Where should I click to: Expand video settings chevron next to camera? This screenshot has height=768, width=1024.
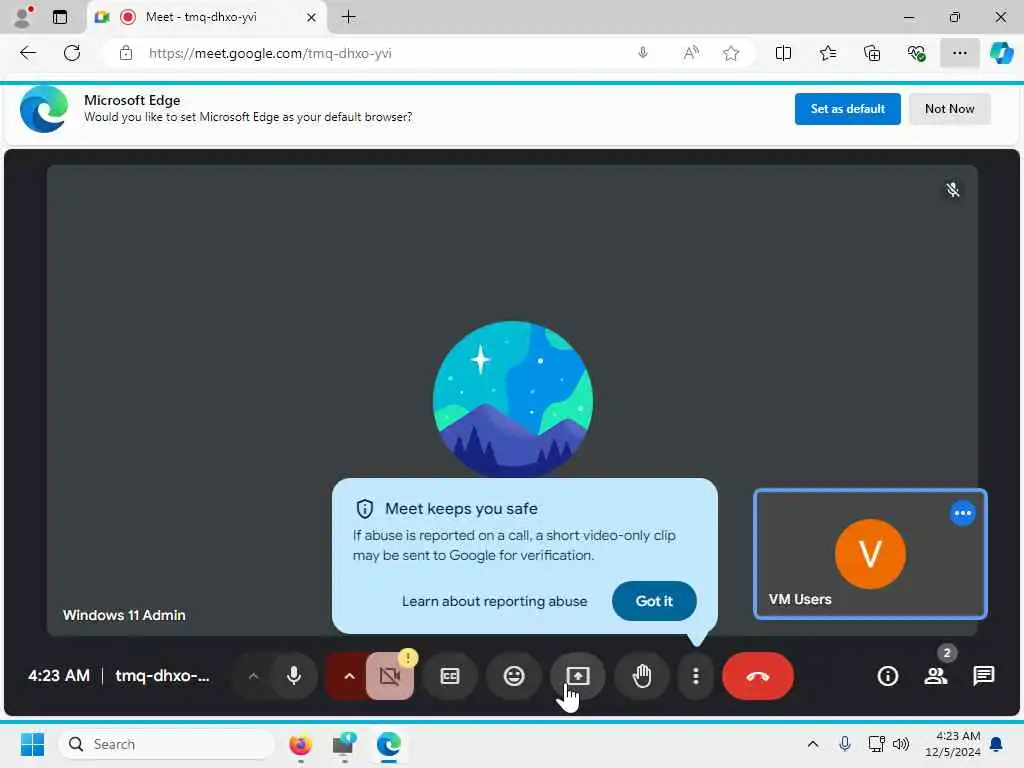pos(349,676)
